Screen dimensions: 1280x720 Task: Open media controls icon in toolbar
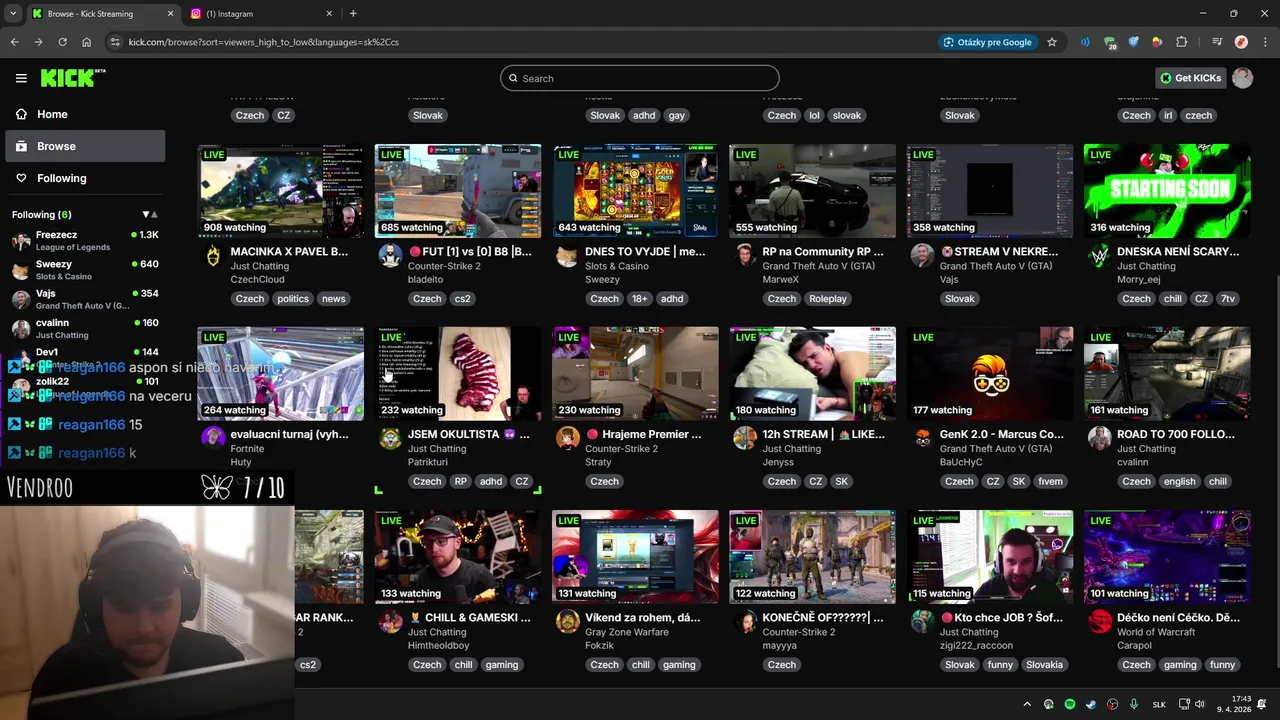pos(1217,42)
